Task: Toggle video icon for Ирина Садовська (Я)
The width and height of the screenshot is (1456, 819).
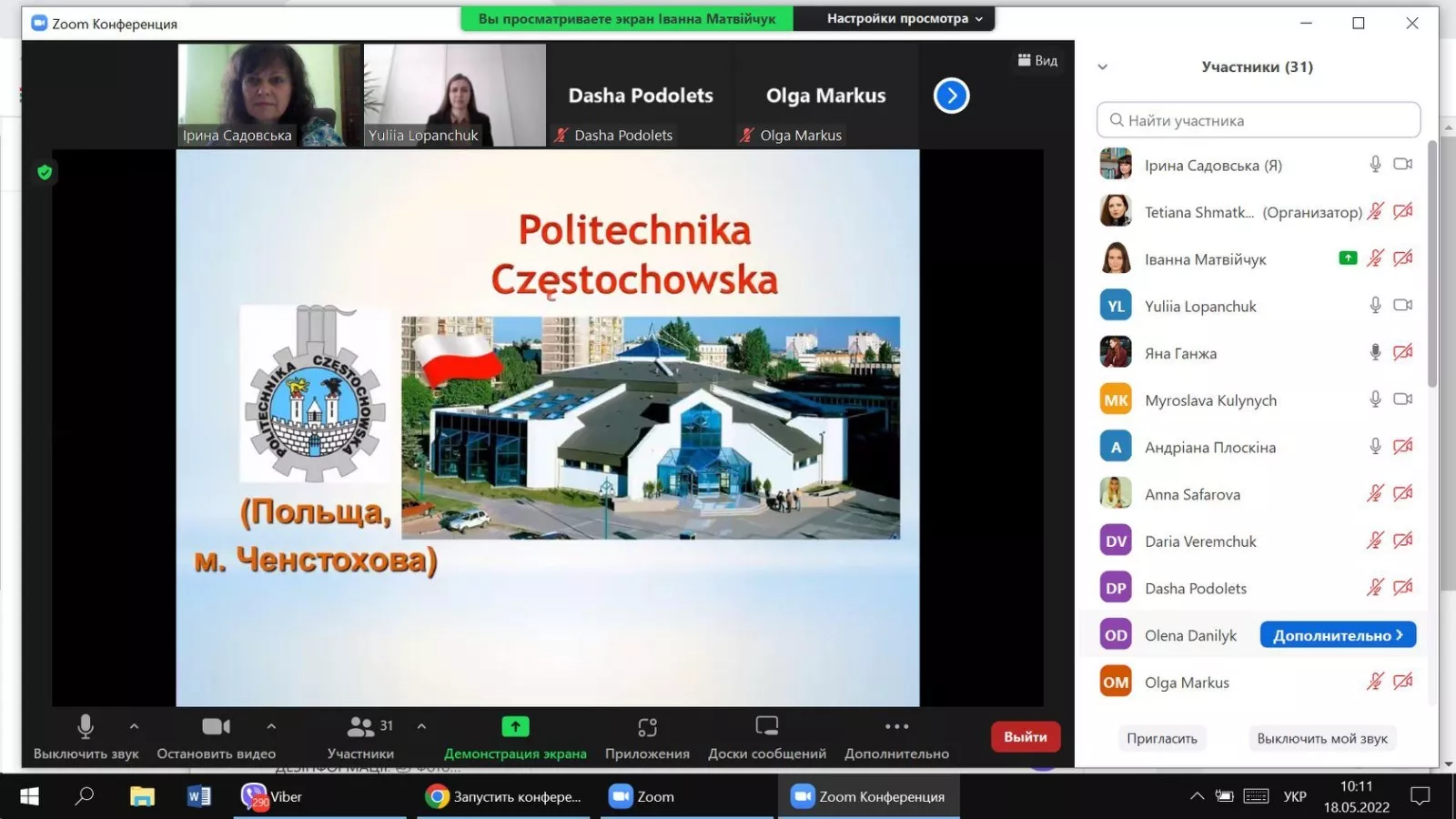Action: click(1402, 165)
